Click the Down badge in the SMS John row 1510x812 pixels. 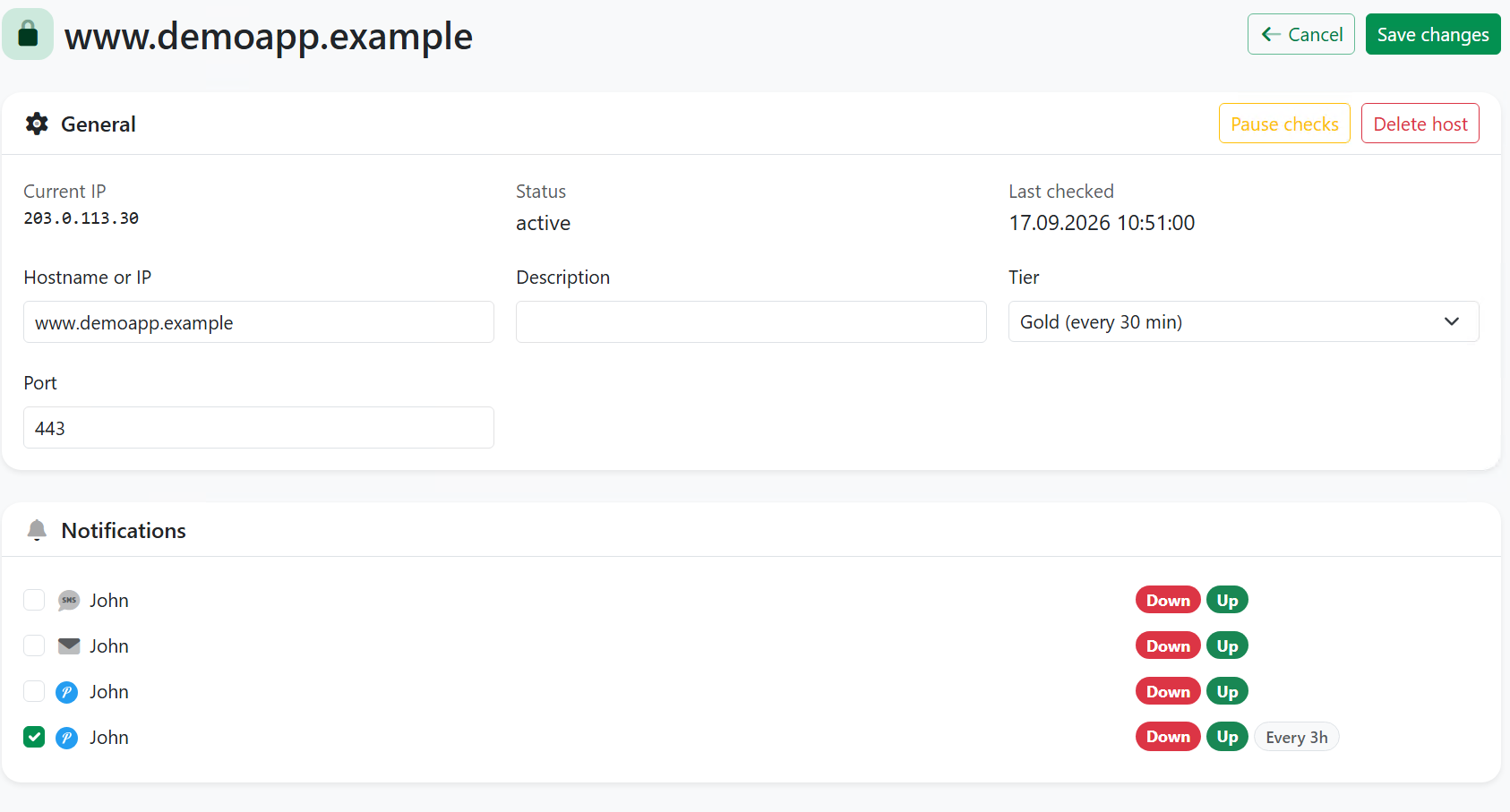[x=1168, y=600]
